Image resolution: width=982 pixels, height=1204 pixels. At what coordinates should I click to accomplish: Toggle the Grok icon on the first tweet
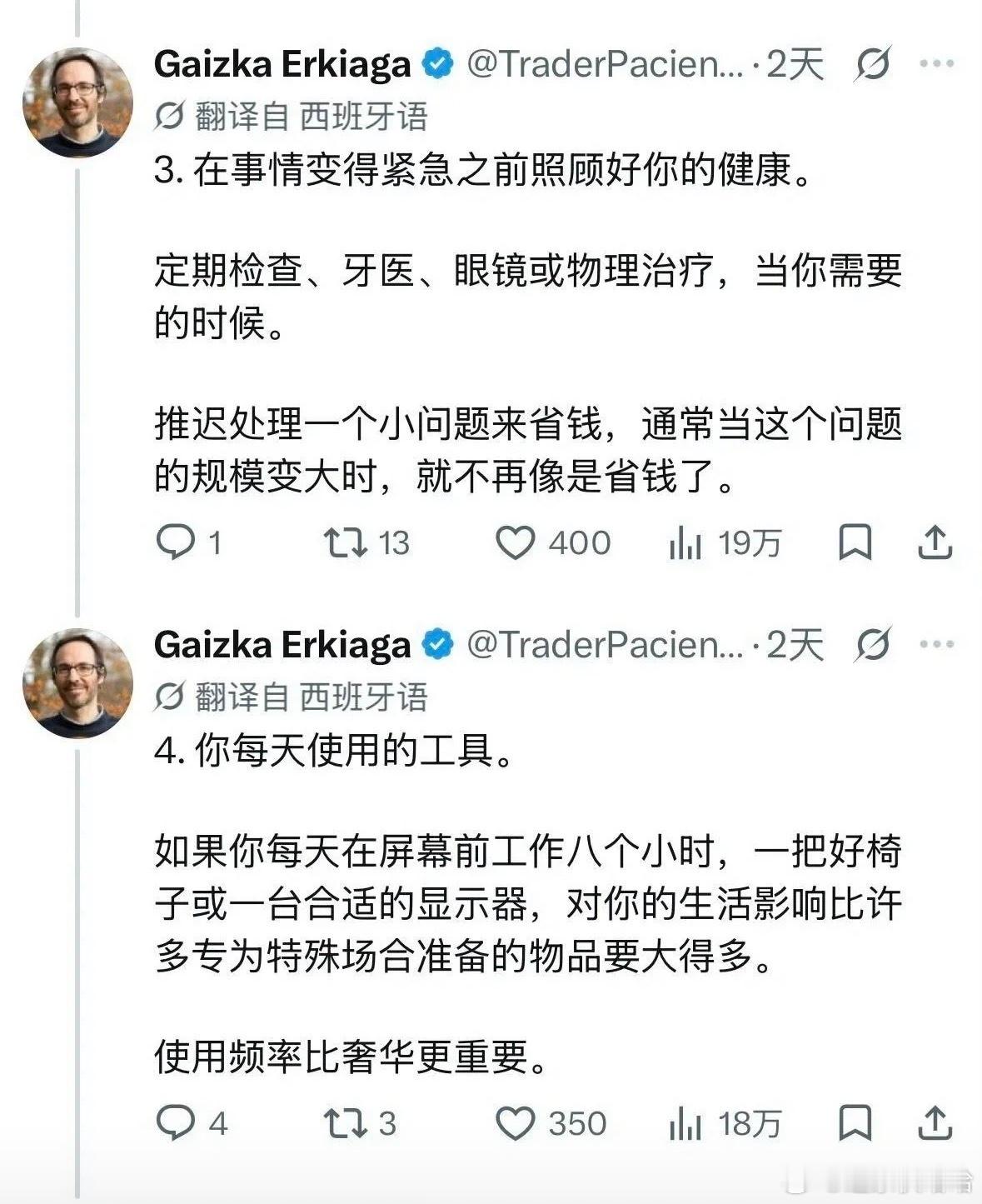point(873,63)
